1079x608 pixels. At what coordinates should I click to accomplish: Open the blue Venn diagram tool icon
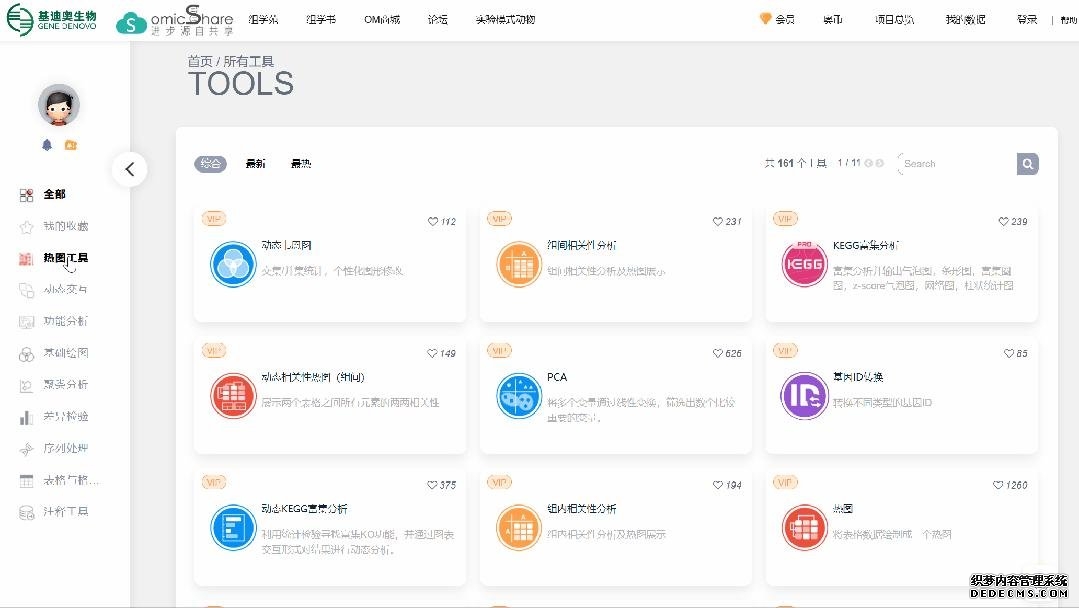(233, 265)
